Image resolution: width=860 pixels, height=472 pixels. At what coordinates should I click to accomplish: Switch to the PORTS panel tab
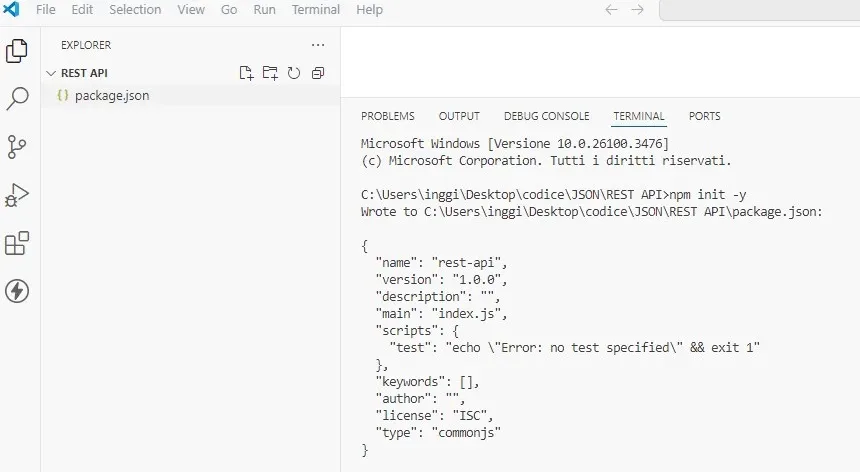click(x=704, y=116)
